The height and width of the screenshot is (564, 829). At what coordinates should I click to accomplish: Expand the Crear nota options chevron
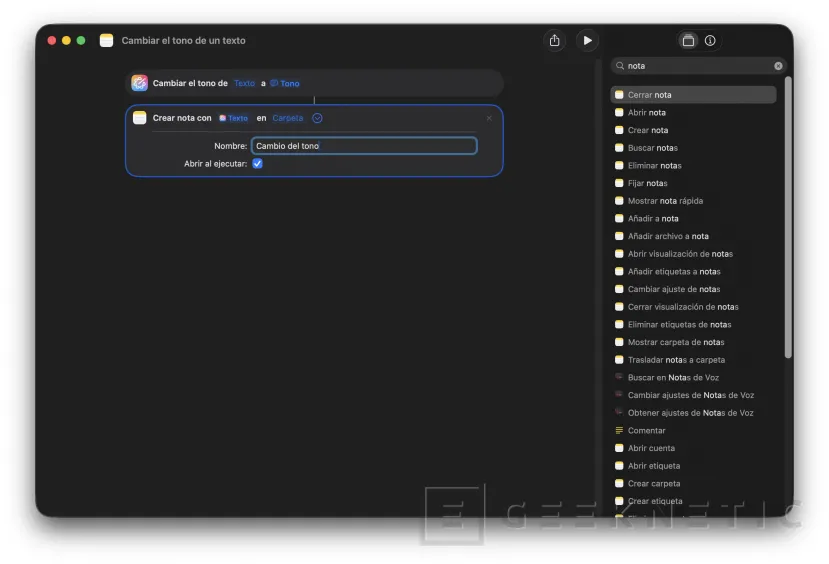(317, 118)
